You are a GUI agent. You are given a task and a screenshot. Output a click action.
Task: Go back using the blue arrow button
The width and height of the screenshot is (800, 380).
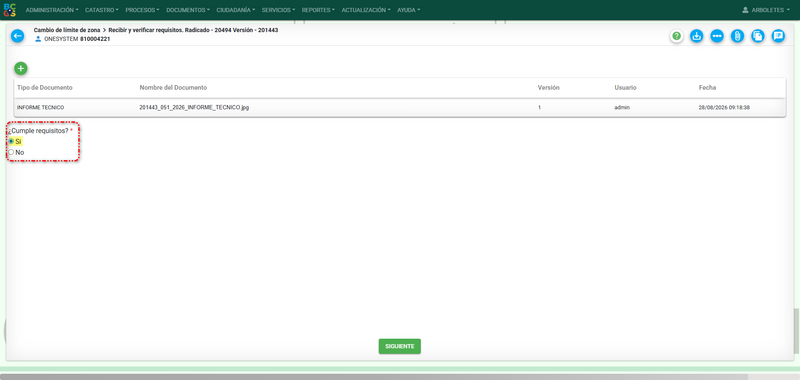point(18,36)
